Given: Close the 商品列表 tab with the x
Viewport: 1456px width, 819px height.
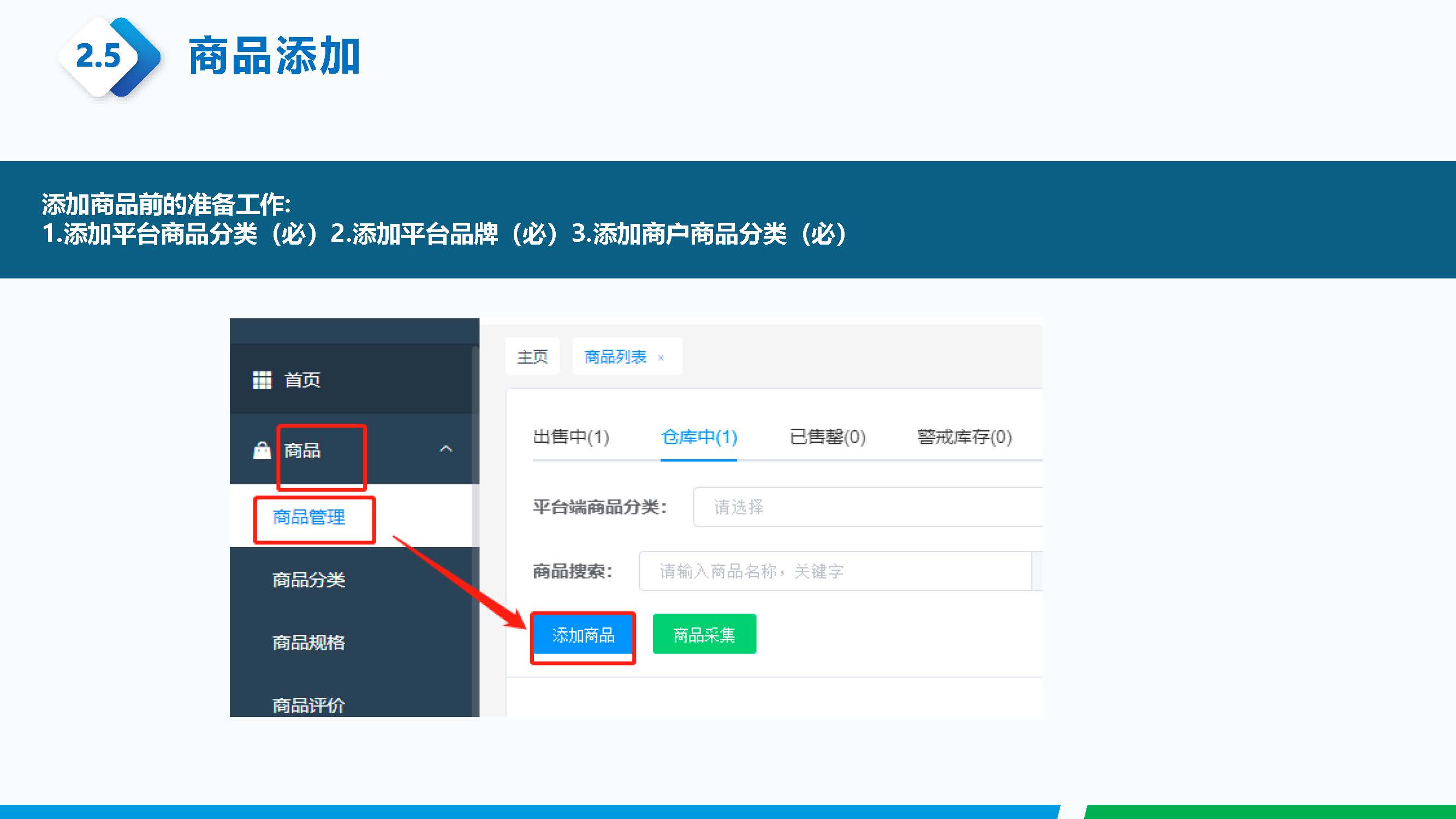Looking at the screenshot, I should 661,357.
